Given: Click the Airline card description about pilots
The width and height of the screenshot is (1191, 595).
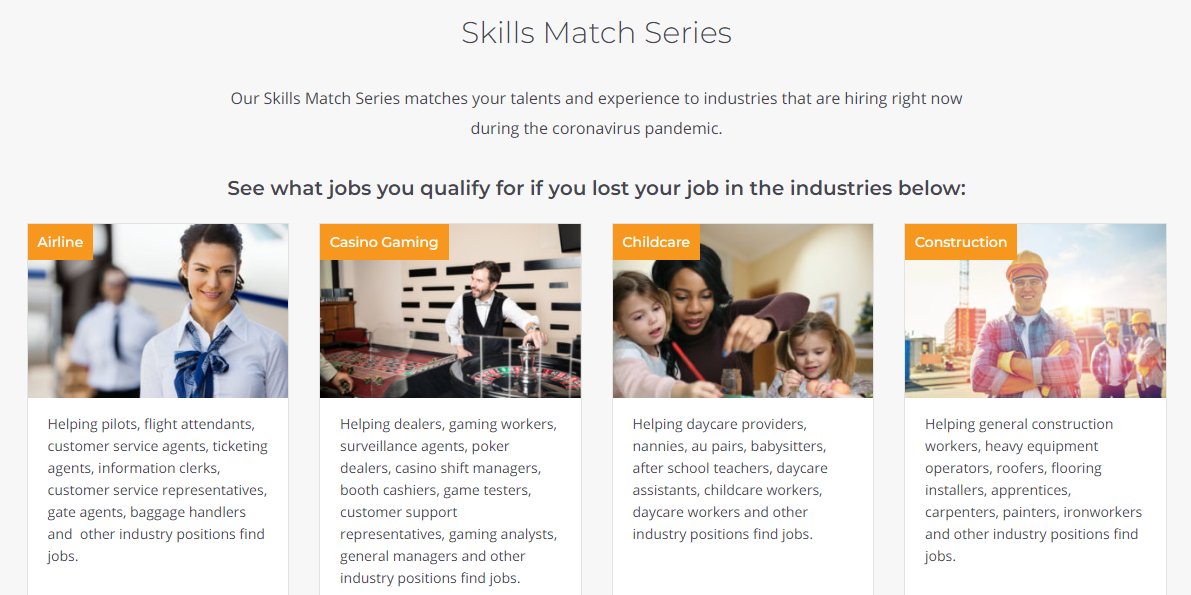Looking at the screenshot, I should [158, 490].
